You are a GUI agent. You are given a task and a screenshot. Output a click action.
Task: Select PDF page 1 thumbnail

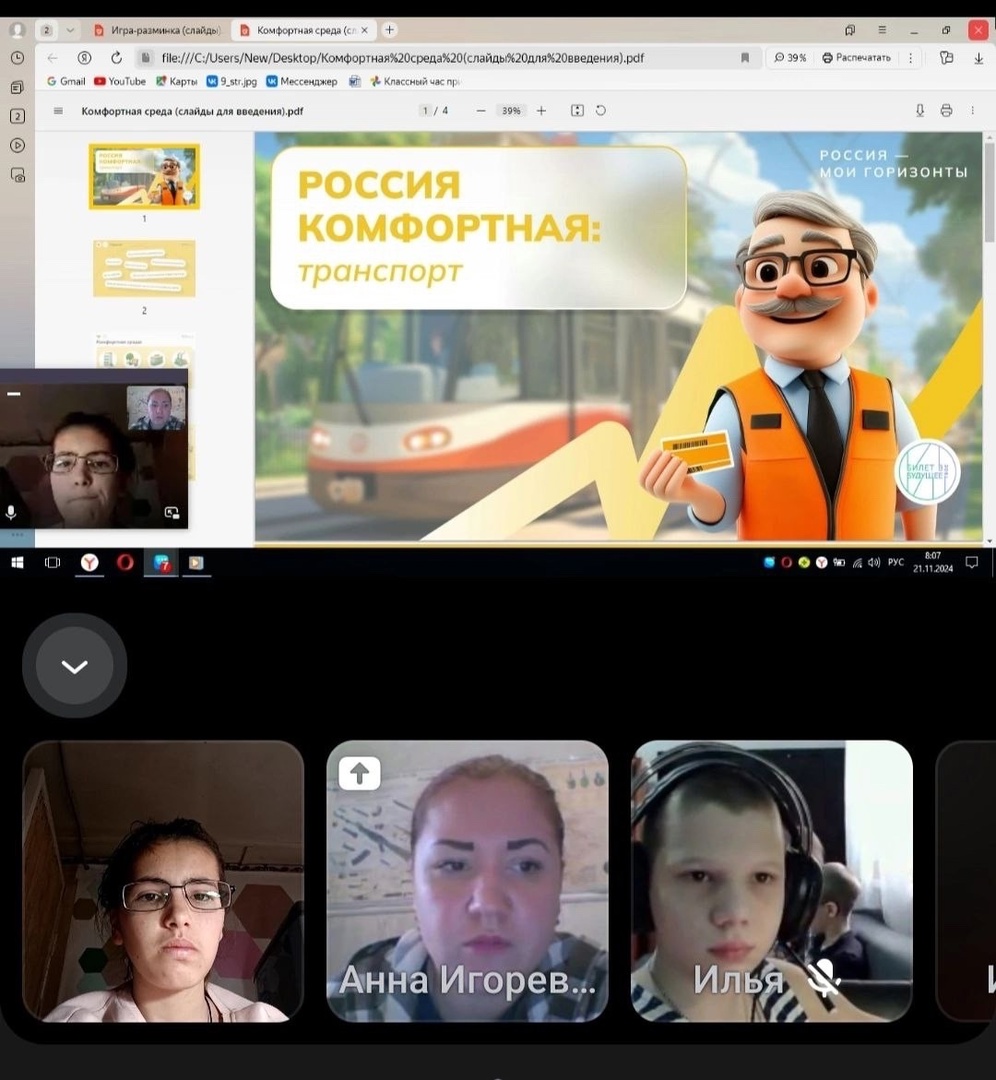click(x=144, y=176)
